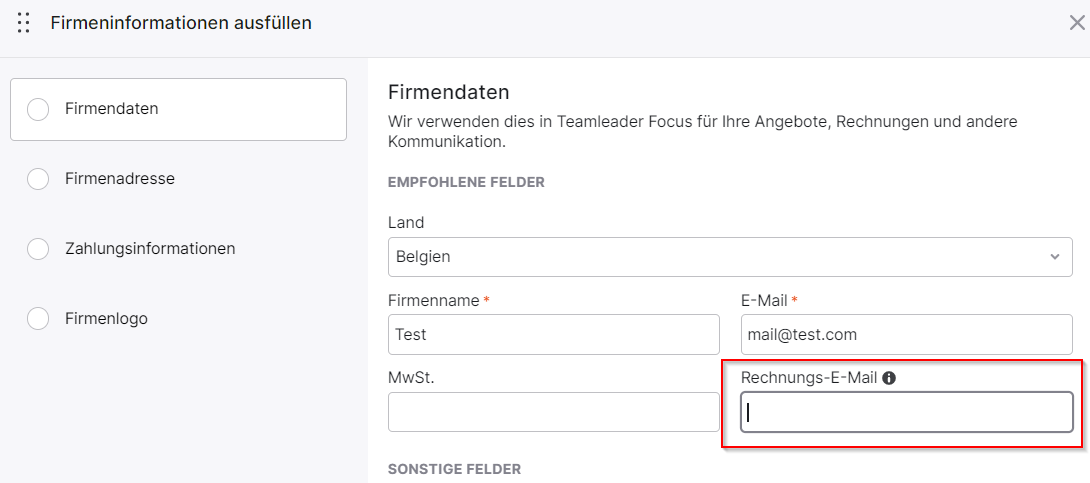Click the chevron arrow in Land field
Image resolution: width=1090 pixels, height=483 pixels.
pyautogui.click(x=1055, y=256)
